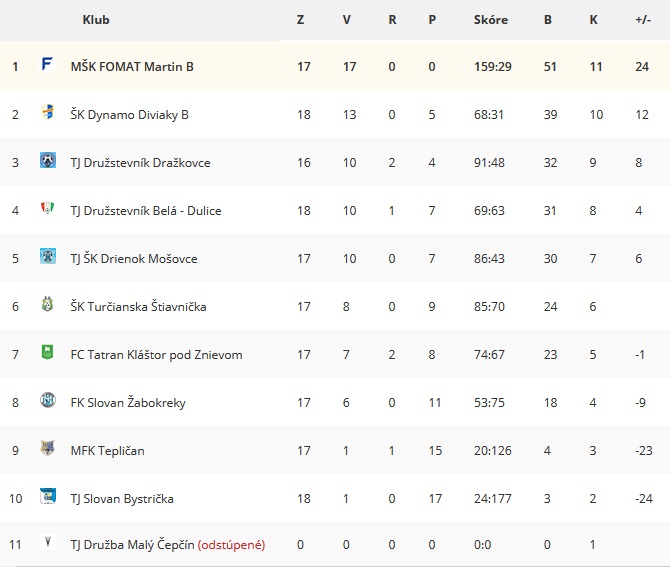Click the ŠK Dynamo Diviaky B crest icon

click(x=47, y=112)
